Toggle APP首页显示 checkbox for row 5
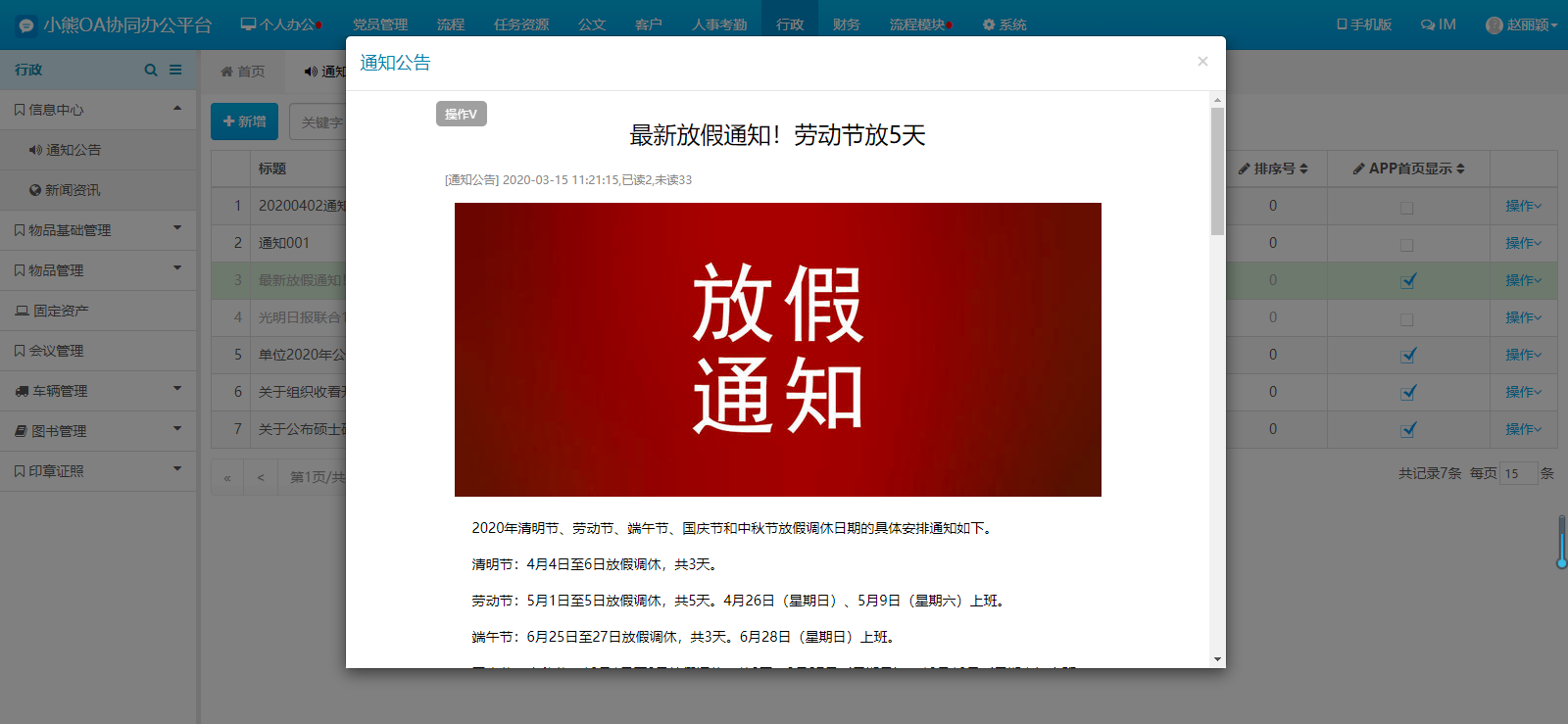This screenshot has height=724, width=1568. pyautogui.click(x=1408, y=355)
